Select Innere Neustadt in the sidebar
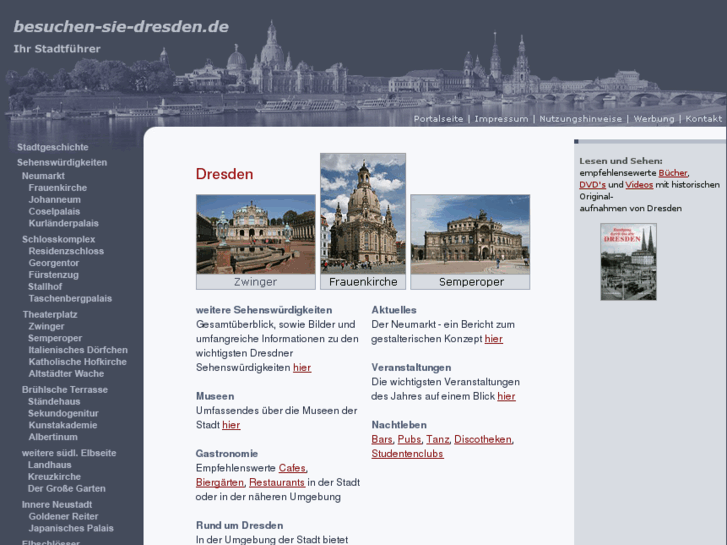Image resolution: width=727 pixels, height=545 pixels. click(57, 505)
